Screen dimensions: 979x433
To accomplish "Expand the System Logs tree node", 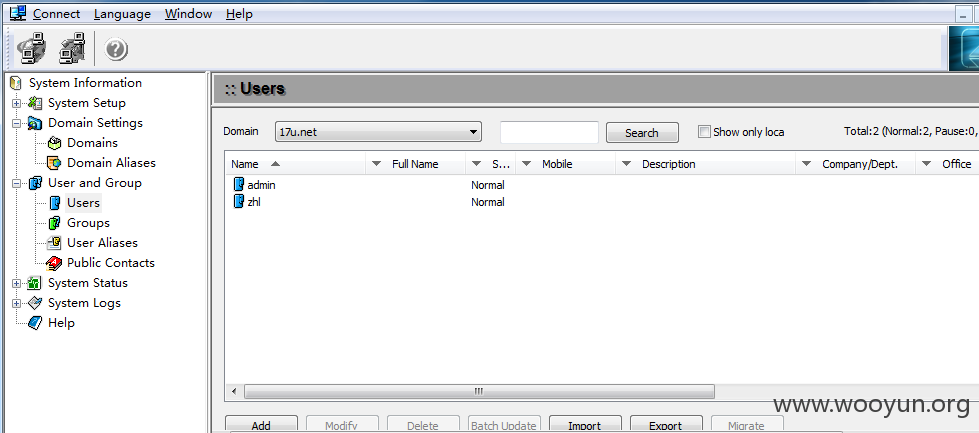I will [16, 303].
